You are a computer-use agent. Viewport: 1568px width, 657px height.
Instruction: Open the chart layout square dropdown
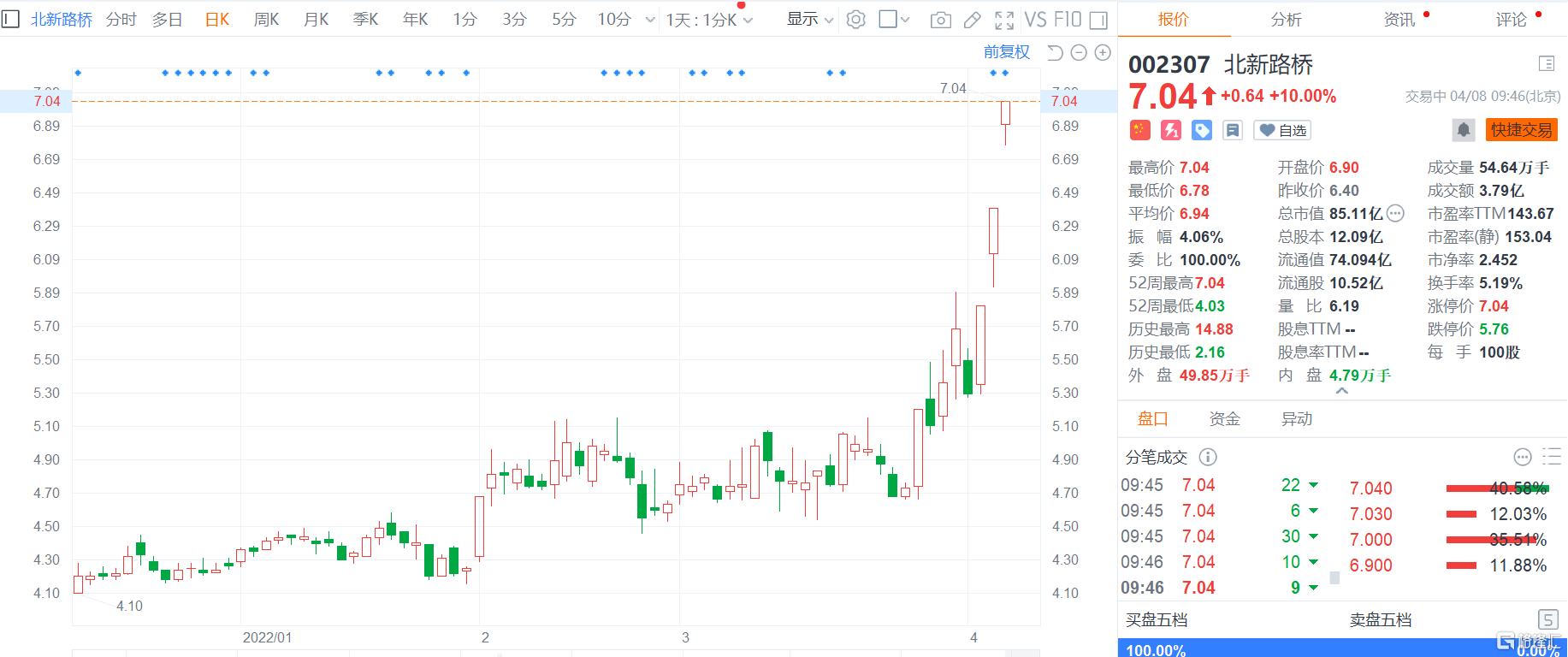coord(895,20)
